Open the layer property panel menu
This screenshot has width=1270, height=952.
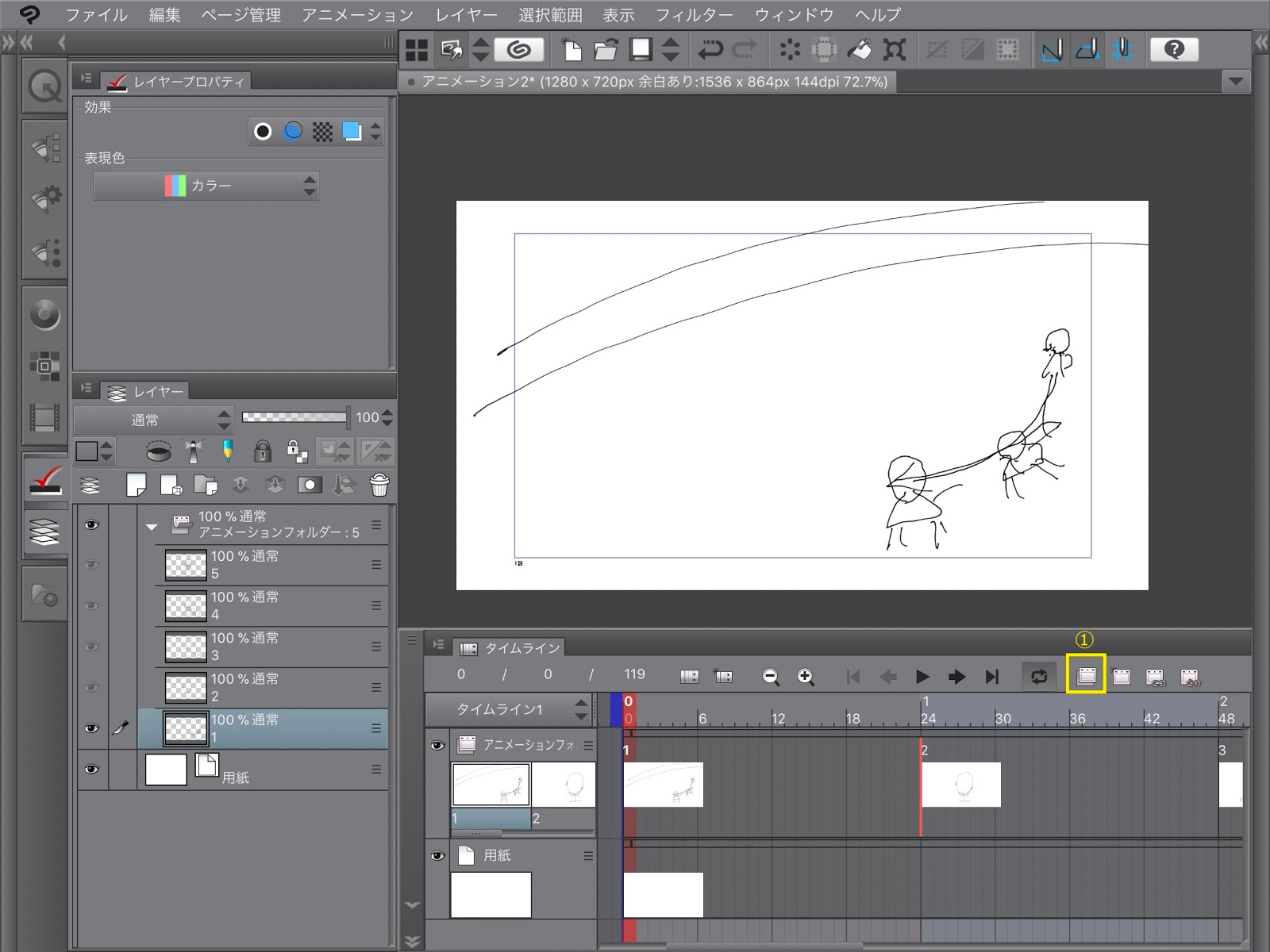point(87,79)
